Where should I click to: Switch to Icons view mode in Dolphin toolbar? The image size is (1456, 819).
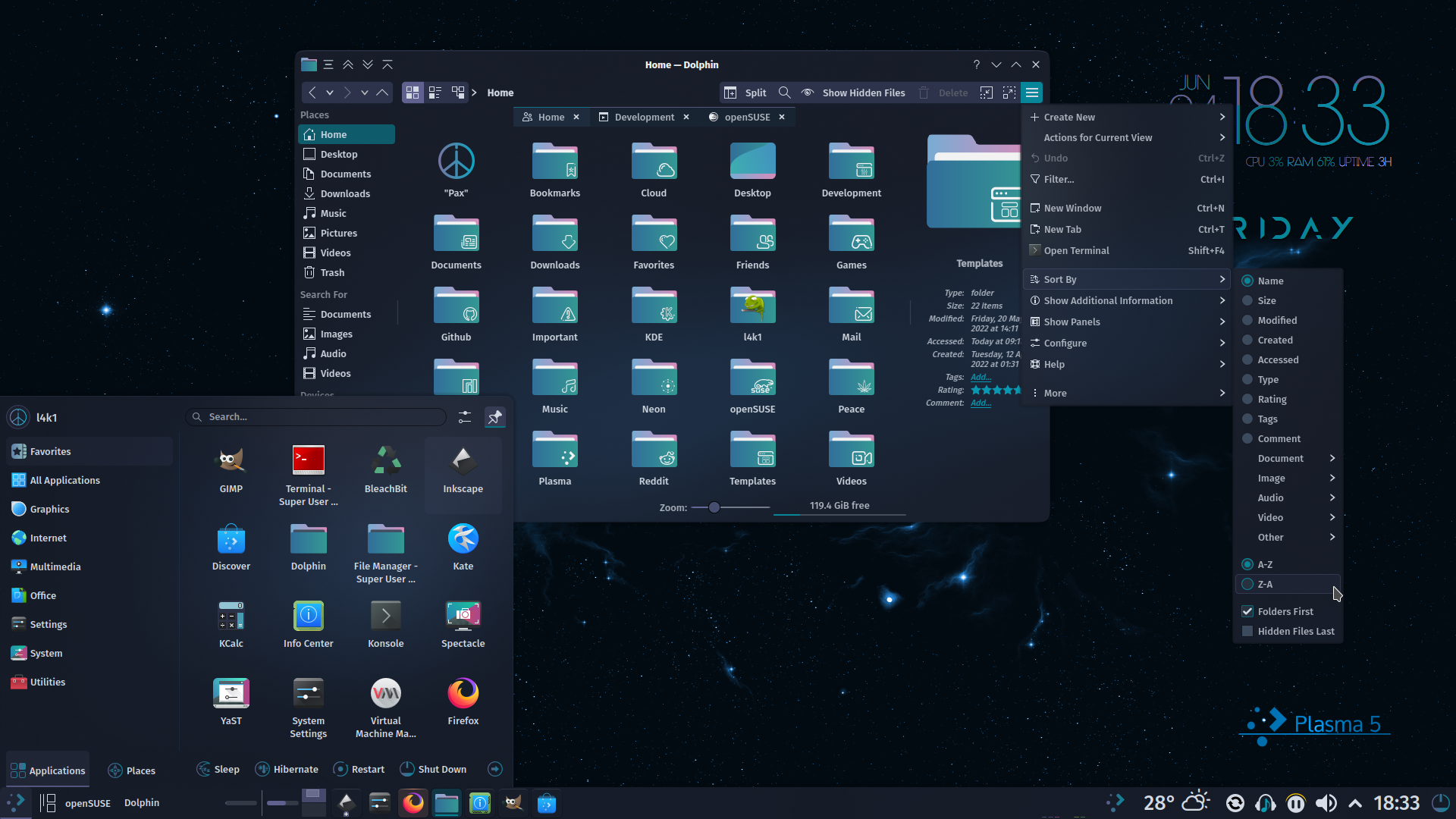click(413, 93)
